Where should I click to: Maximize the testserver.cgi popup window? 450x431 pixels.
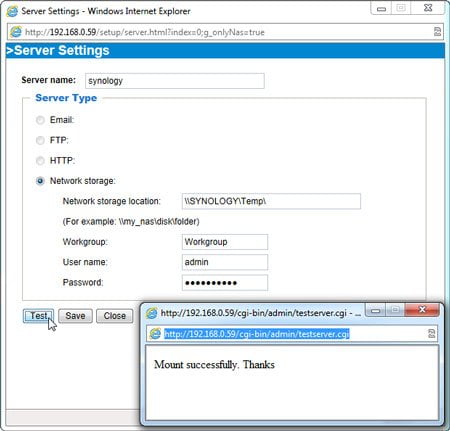[x=395, y=310]
